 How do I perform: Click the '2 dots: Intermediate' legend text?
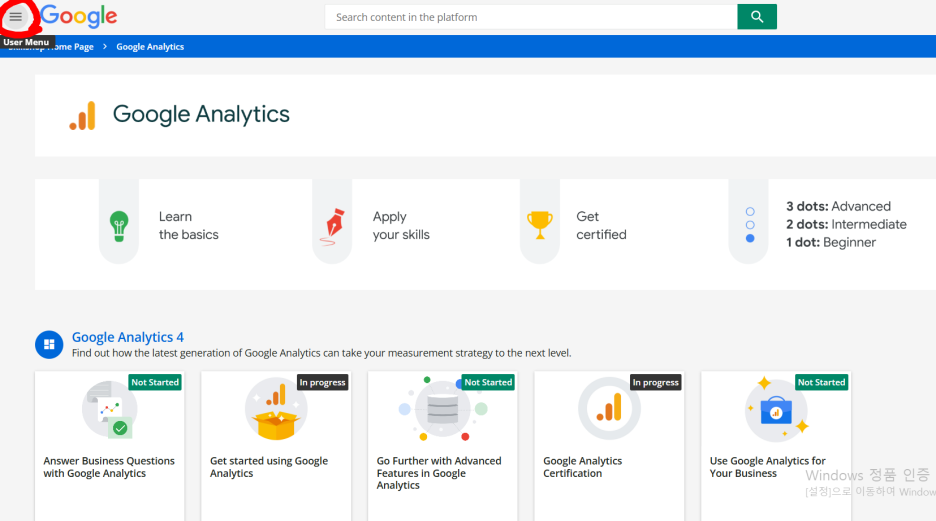(846, 224)
